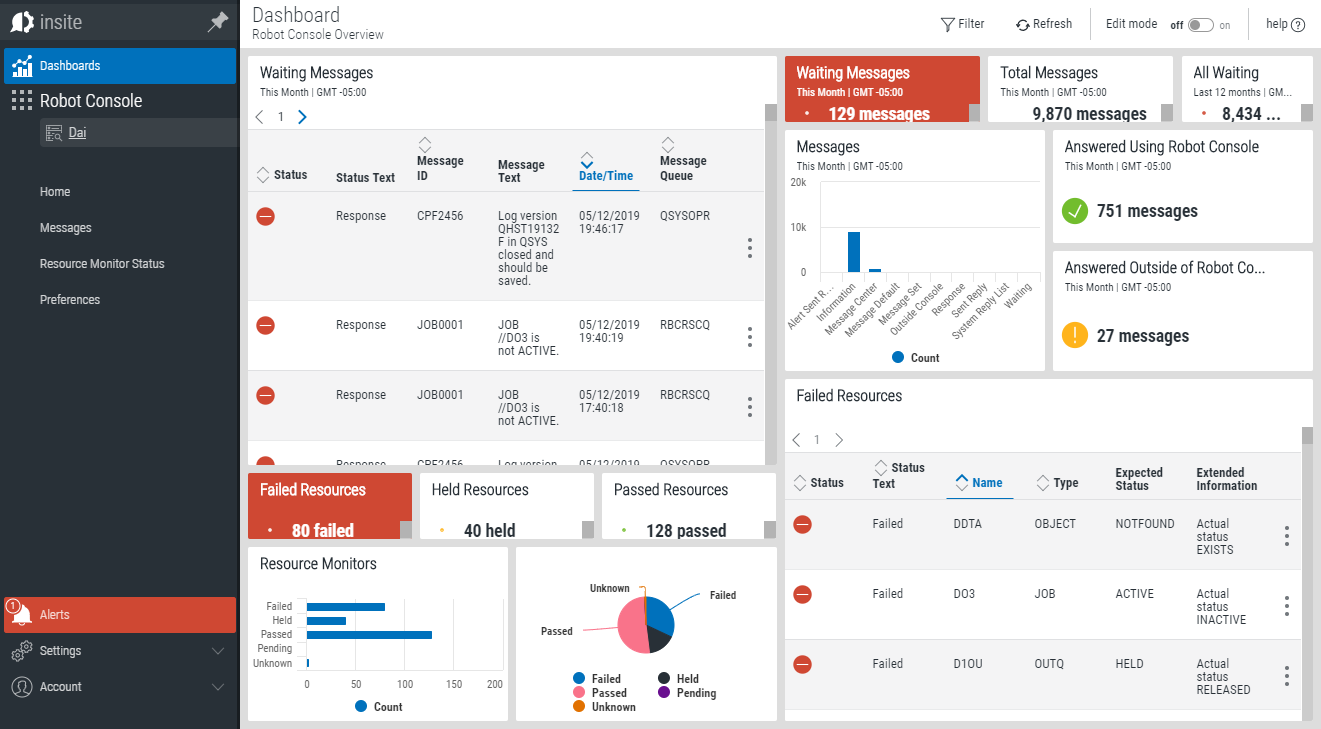This screenshot has width=1321, height=729.
Task: Sort Failed Resources by Name column
Action: point(986,483)
